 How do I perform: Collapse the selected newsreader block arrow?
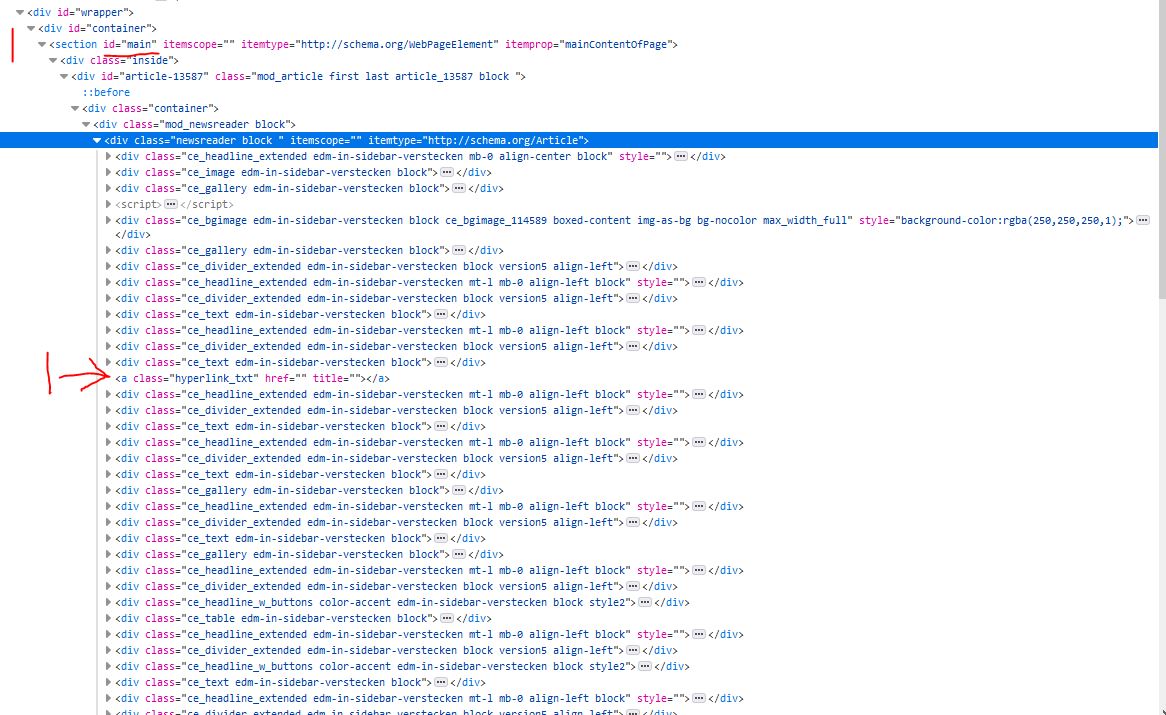tap(97, 140)
